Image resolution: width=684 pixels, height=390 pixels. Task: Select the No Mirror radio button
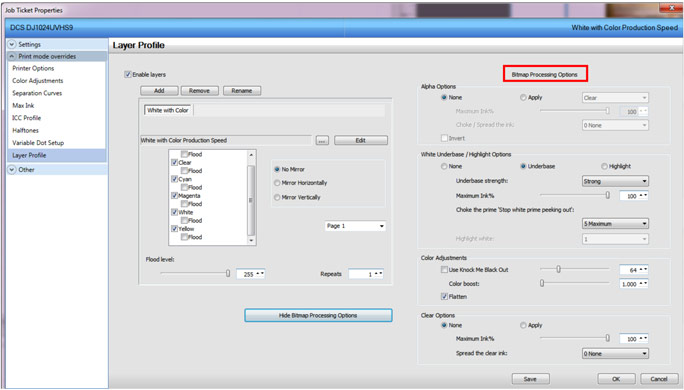[x=277, y=169]
